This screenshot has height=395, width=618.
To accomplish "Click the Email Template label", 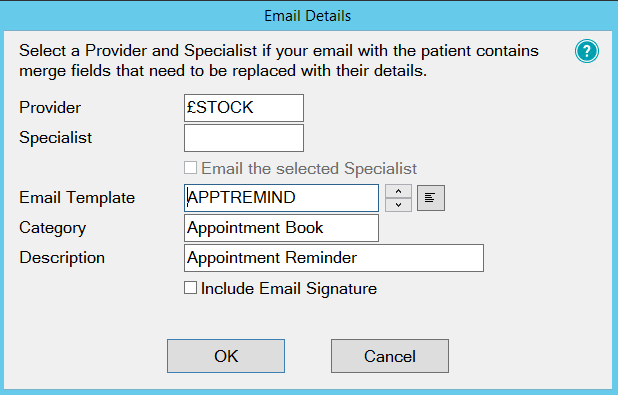I will pyautogui.click(x=77, y=198).
